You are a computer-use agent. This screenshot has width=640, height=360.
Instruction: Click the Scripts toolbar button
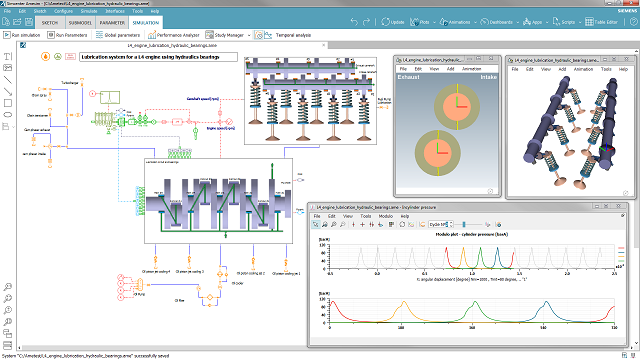[564, 22]
